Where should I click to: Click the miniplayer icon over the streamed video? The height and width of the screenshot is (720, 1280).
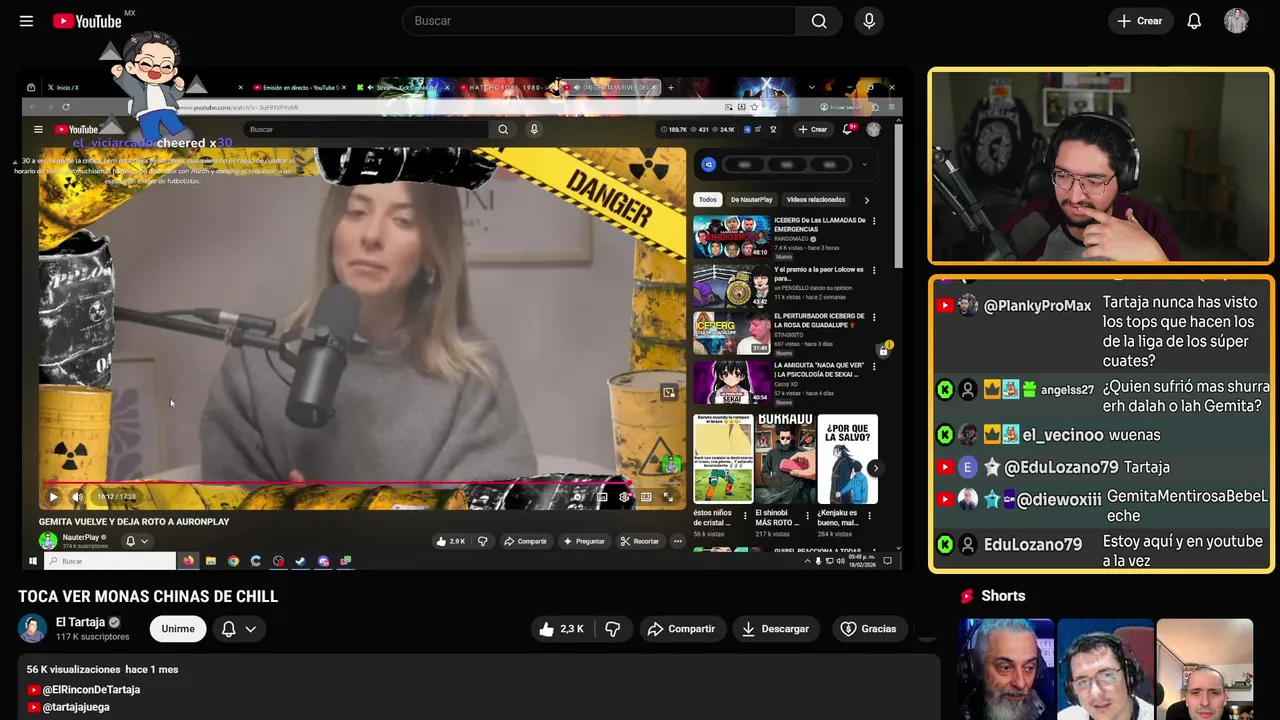tap(669, 392)
